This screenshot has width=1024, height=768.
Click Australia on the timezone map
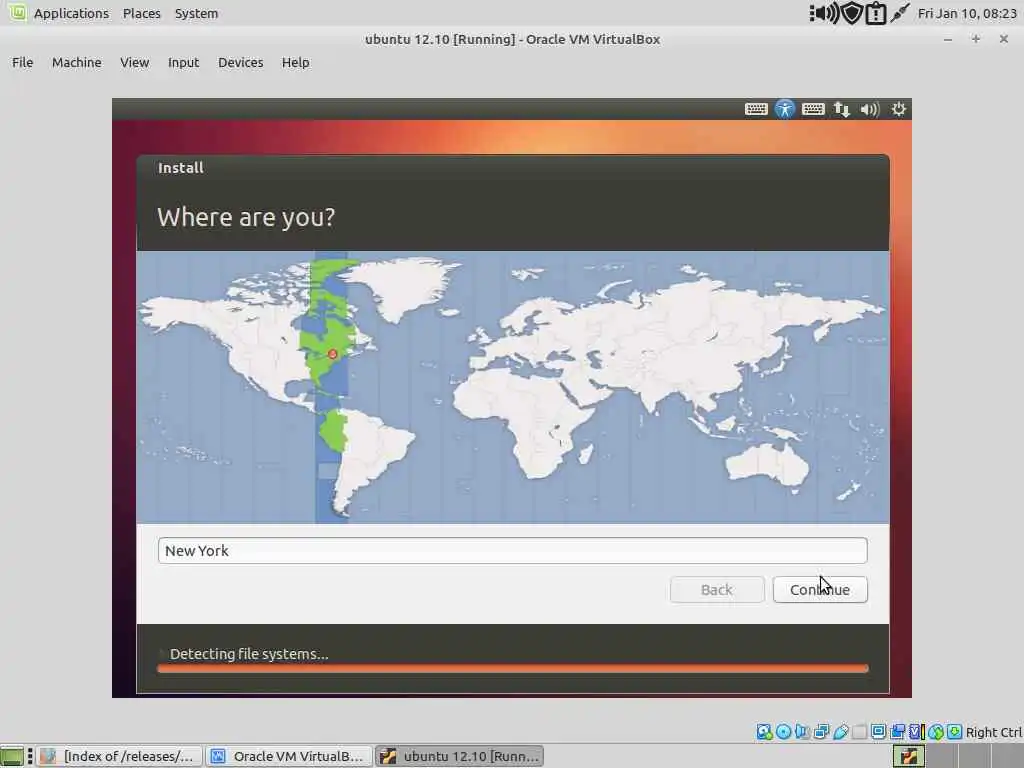[x=768, y=465]
